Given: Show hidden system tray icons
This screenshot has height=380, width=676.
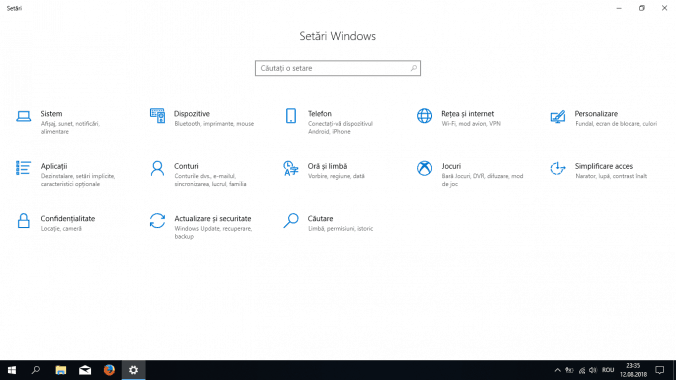Looking at the screenshot, I should pos(557,370).
